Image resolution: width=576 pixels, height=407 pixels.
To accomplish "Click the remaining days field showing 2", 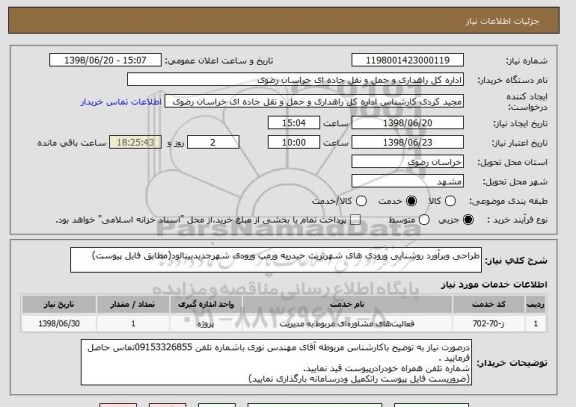I will pos(213,142).
